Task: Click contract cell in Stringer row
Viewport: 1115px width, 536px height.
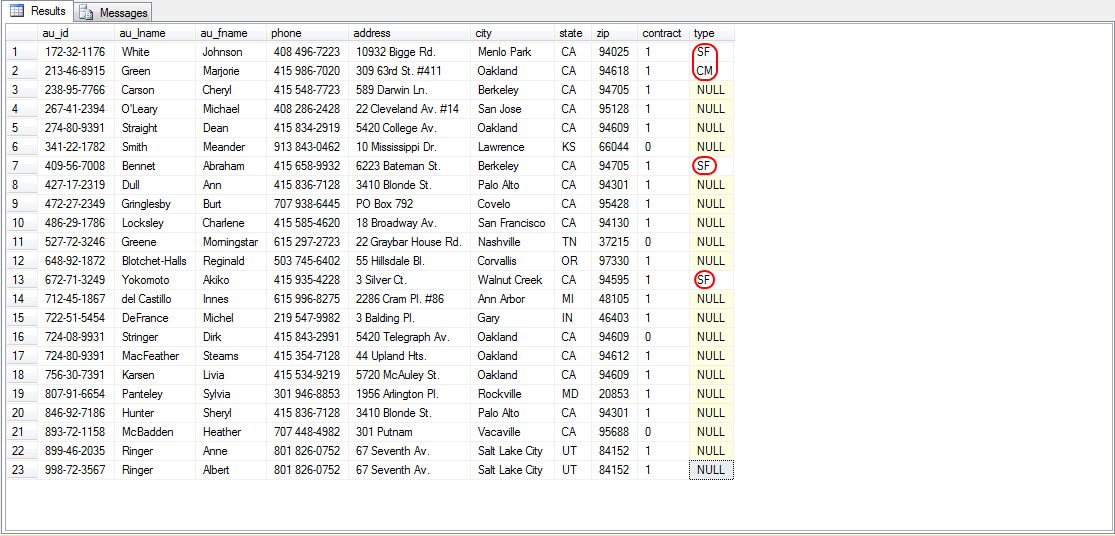Action: tap(663, 336)
